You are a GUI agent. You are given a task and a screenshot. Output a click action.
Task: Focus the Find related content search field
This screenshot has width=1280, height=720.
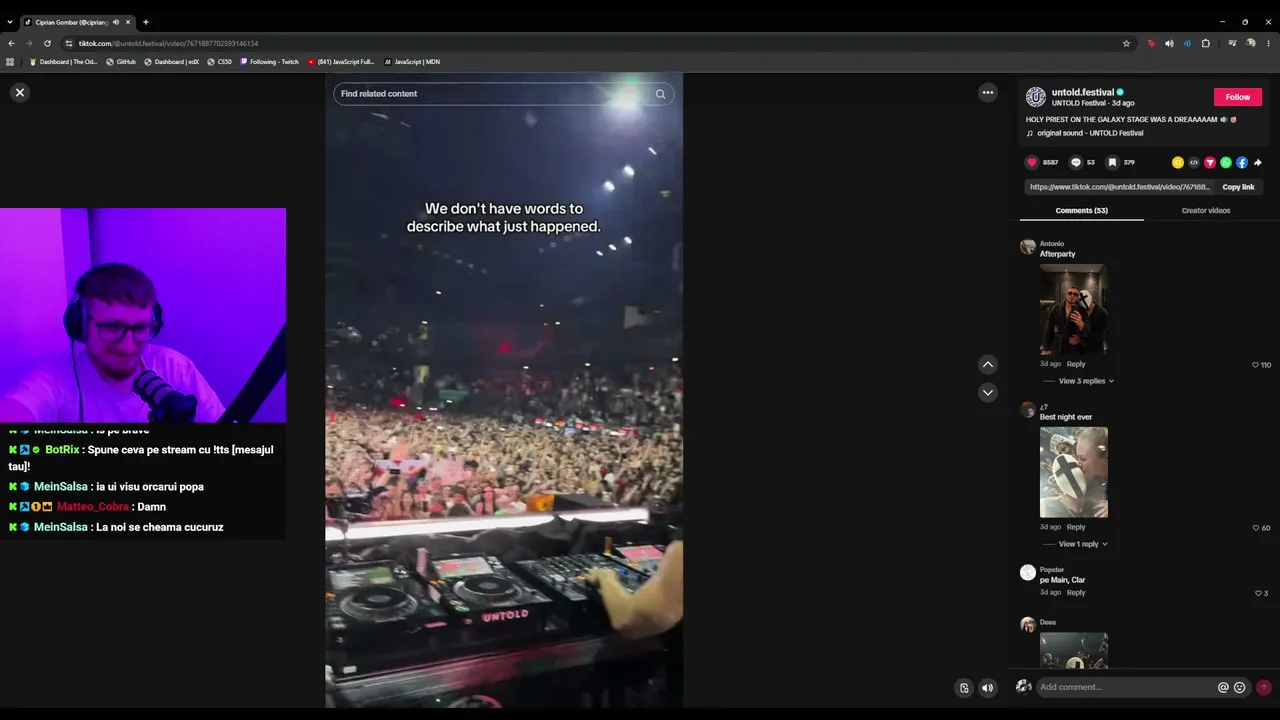click(x=503, y=94)
